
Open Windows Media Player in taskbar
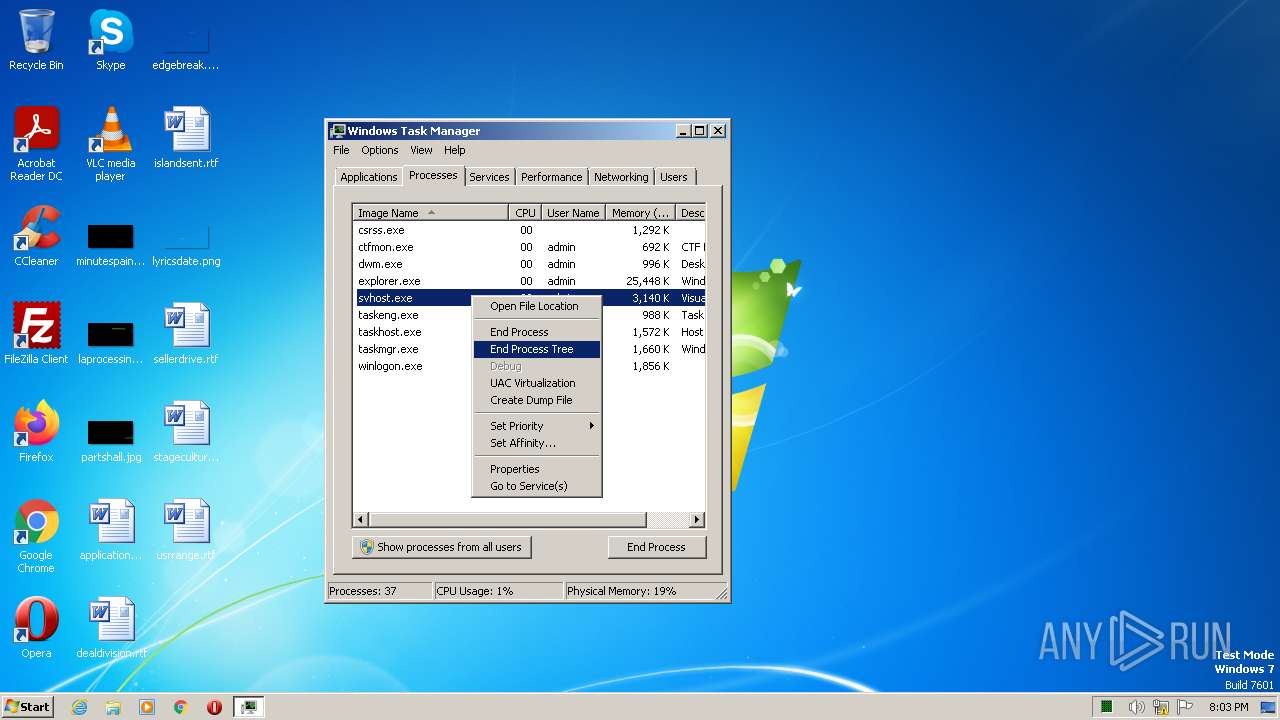(x=147, y=707)
